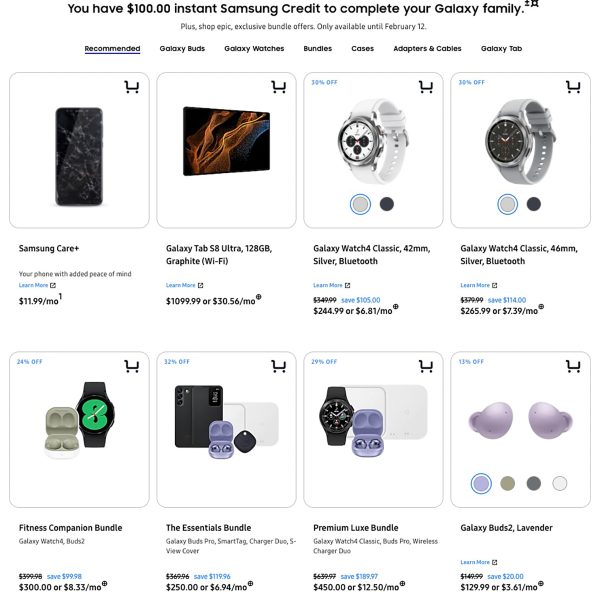Click the Premium Luxe Bundle product image
This screenshot has width=600, height=600.
pyautogui.click(x=373, y=425)
